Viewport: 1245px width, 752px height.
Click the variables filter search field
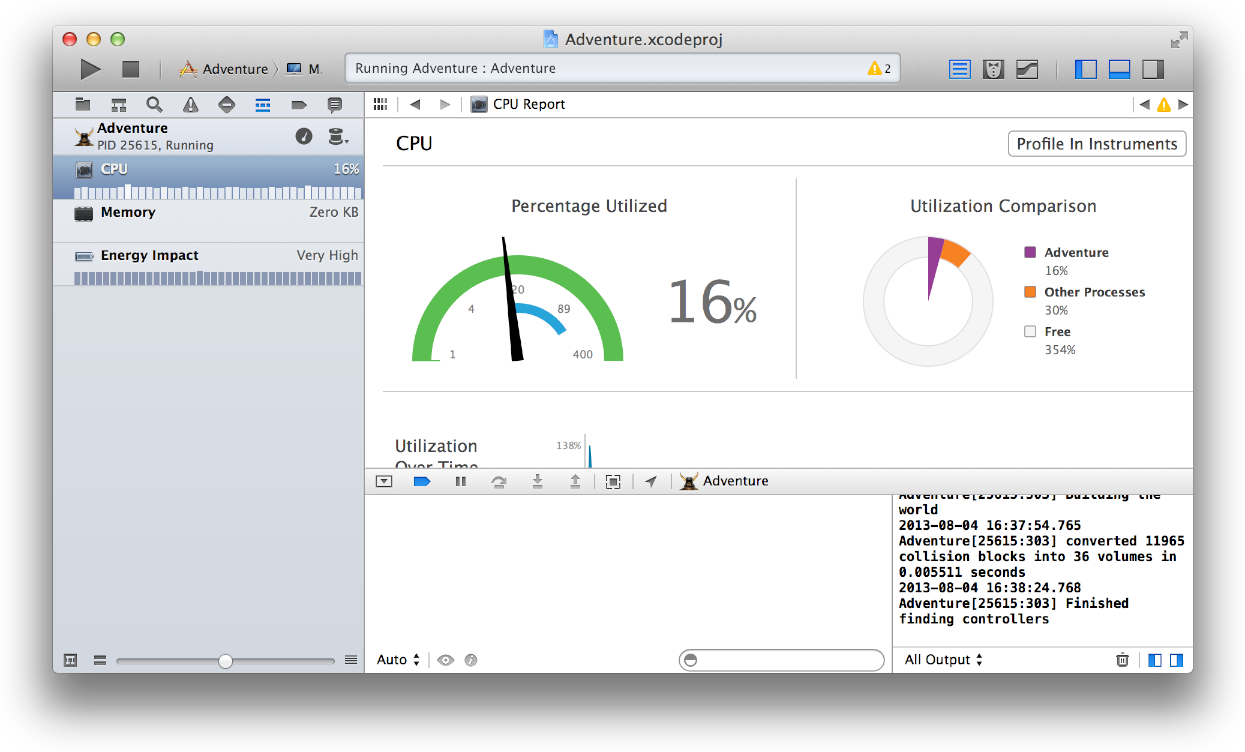(781, 660)
